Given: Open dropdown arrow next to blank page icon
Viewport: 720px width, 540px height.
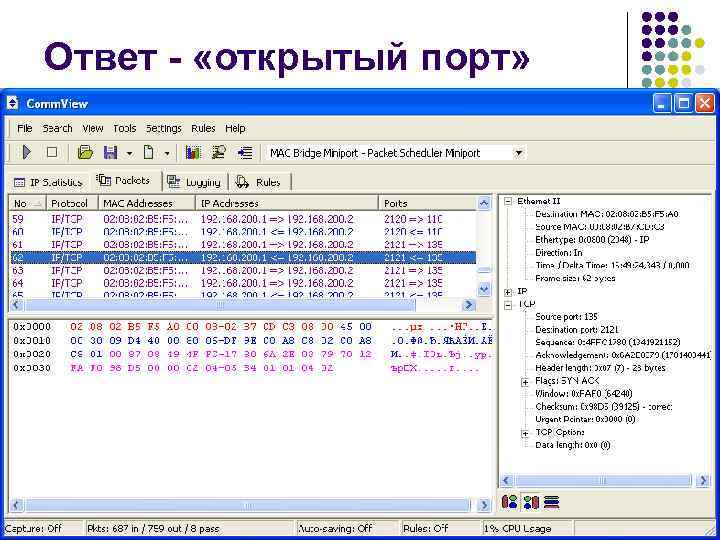Looking at the screenshot, I should tap(167, 153).
